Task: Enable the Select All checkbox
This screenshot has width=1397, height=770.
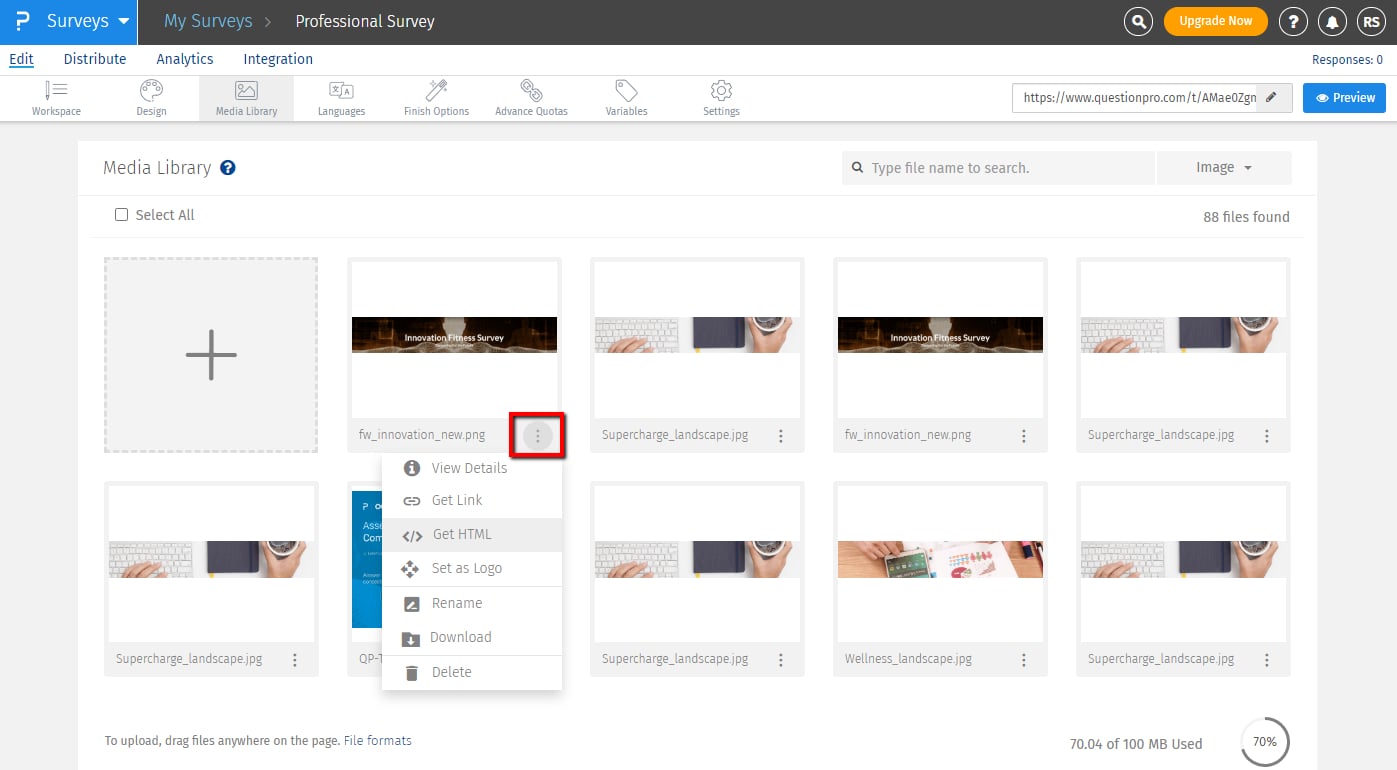Action: 121,214
